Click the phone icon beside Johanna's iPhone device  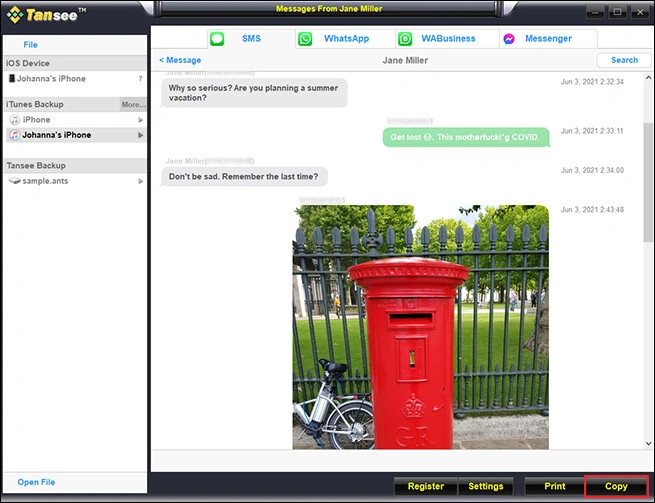click(11, 79)
